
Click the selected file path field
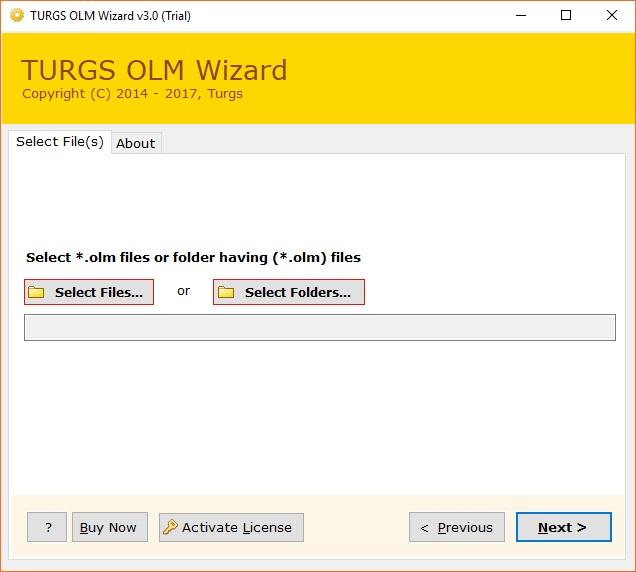coord(320,327)
